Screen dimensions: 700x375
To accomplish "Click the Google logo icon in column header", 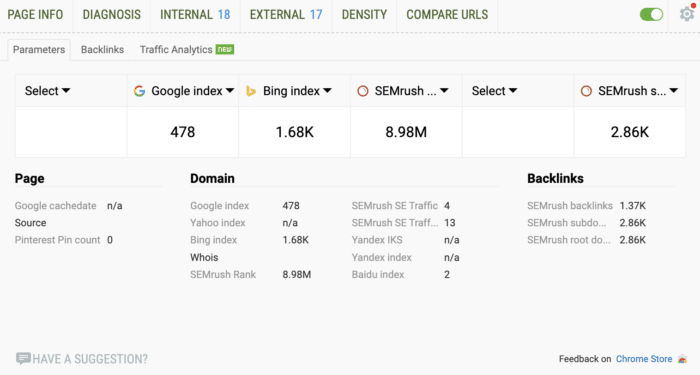I will tap(139, 91).
